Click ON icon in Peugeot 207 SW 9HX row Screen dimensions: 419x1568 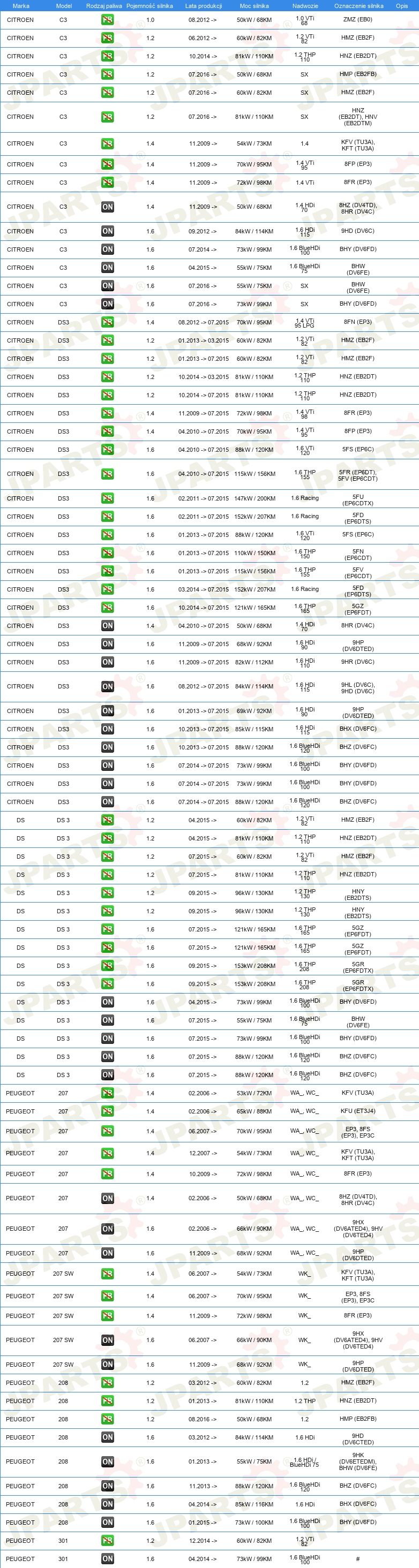(x=107, y=1340)
